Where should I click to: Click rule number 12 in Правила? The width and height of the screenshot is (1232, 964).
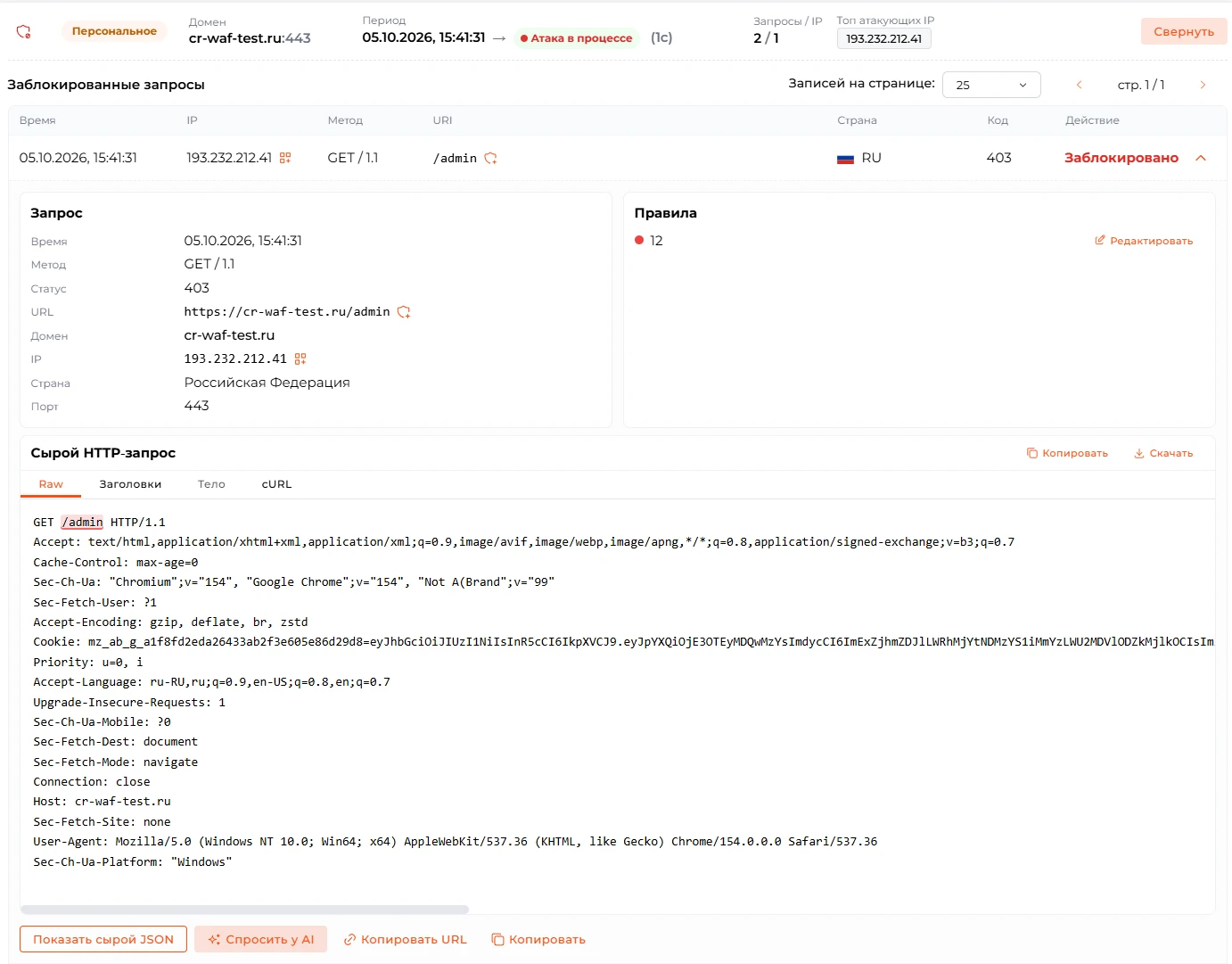point(656,241)
